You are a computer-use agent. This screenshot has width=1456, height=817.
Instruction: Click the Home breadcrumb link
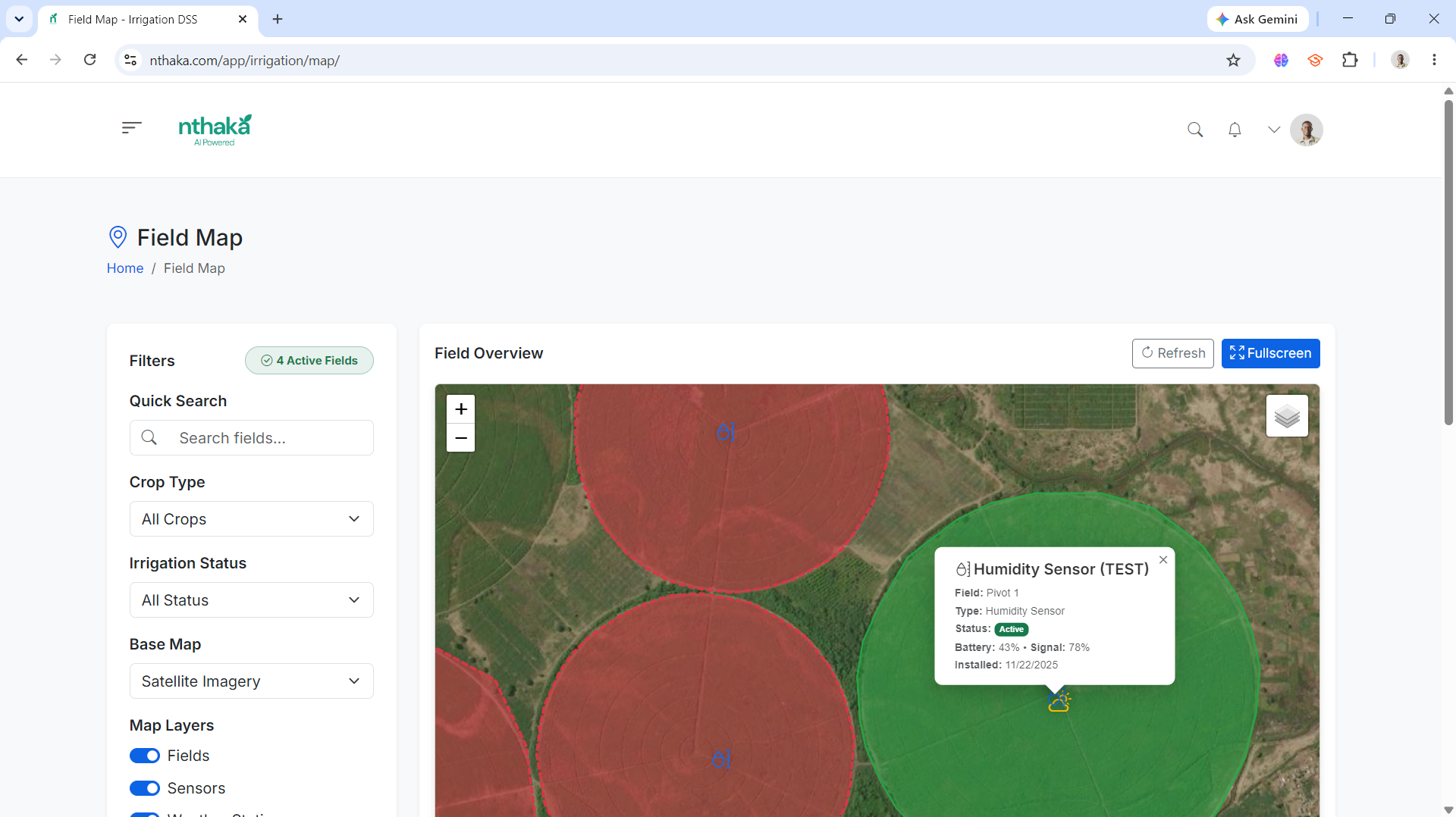click(125, 268)
